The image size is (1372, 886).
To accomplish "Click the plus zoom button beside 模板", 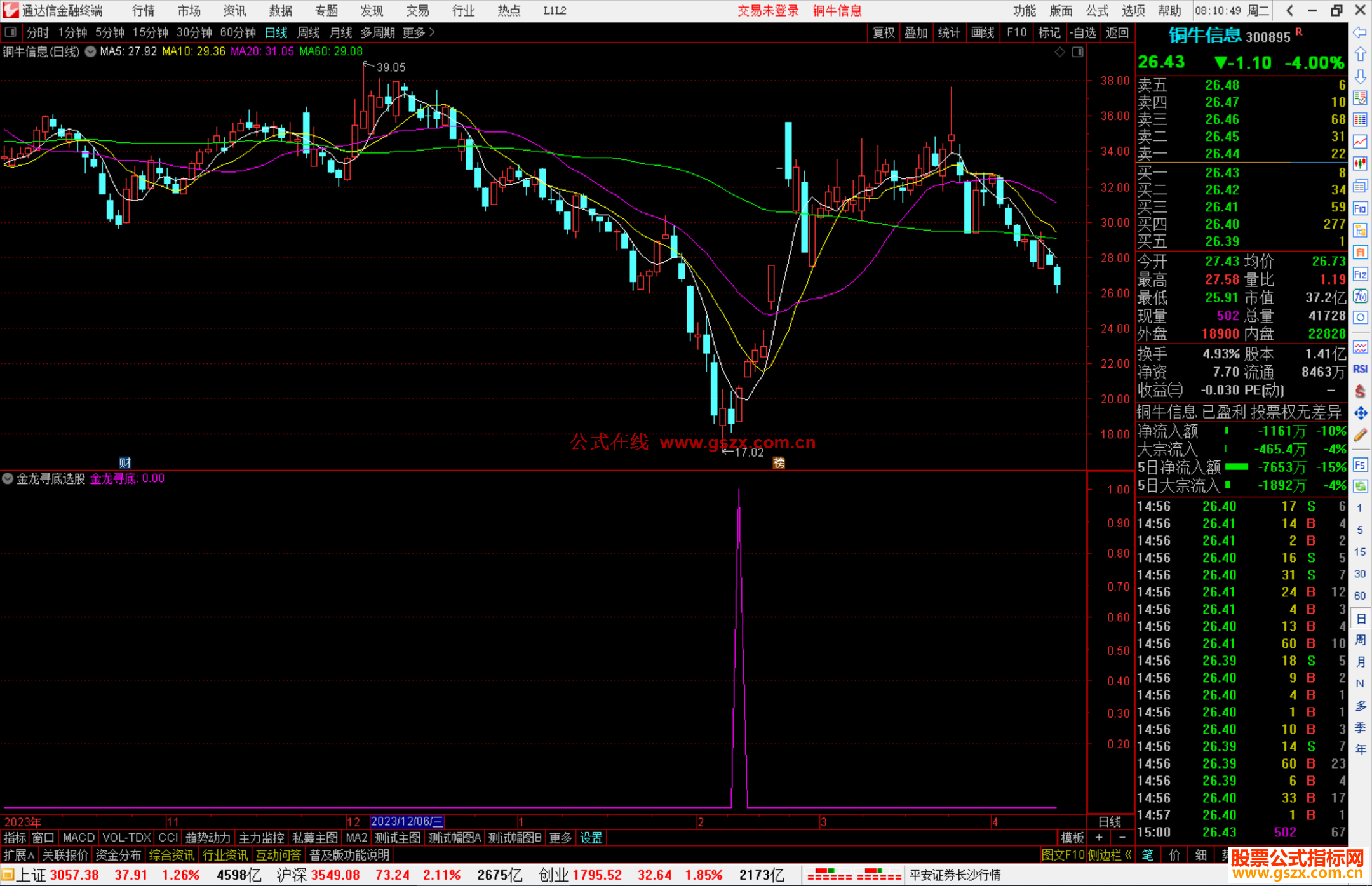I will [x=1099, y=838].
